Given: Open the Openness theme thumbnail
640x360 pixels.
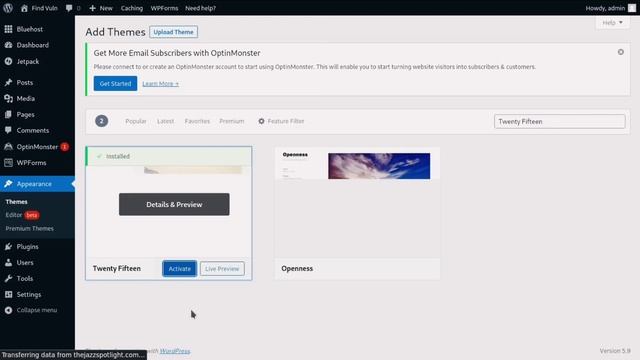Looking at the screenshot, I should 357,202.
